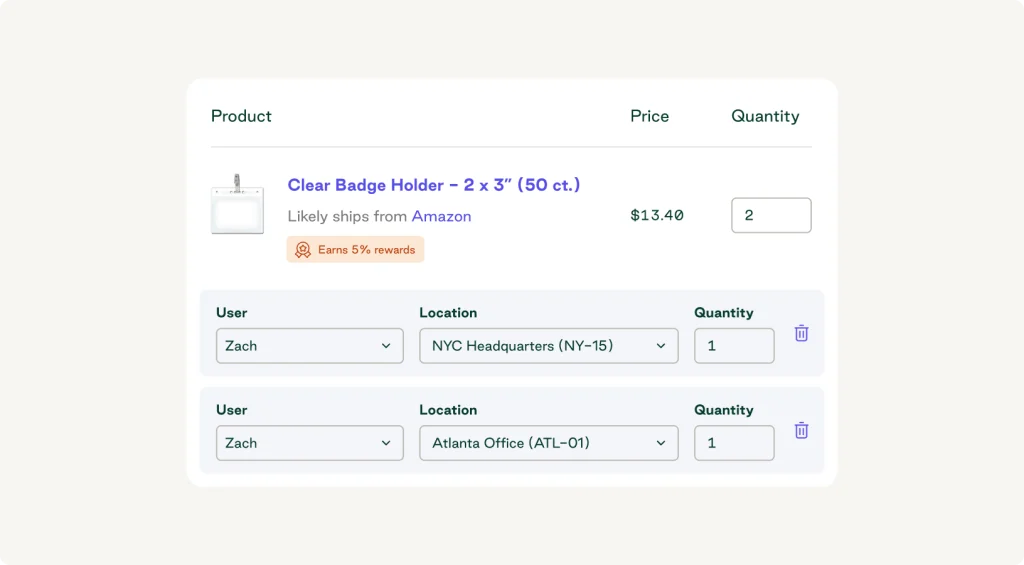This screenshot has height=565, width=1024.
Task: Open User dropdown in Atlanta Office row
Action: [310, 443]
